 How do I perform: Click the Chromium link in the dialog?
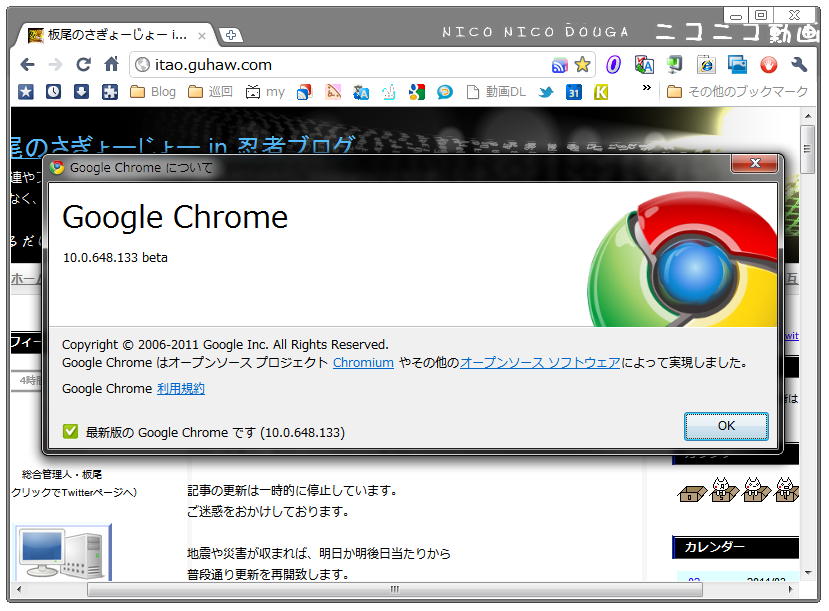tap(363, 363)
